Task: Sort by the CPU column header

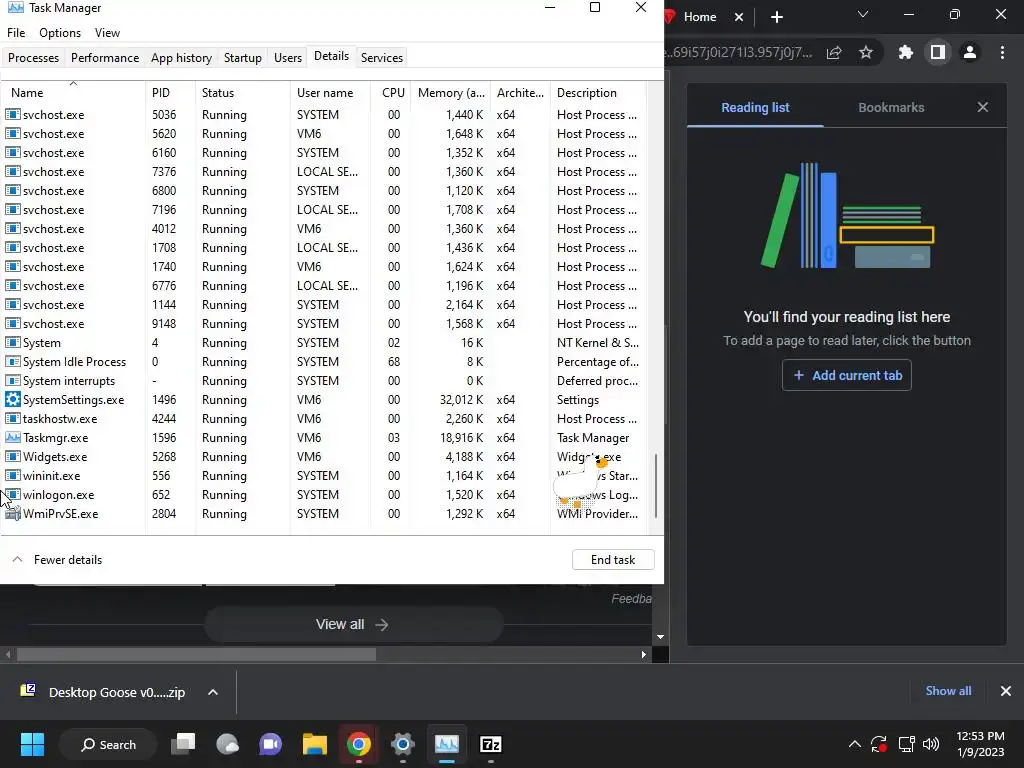Action: (391, 93)
